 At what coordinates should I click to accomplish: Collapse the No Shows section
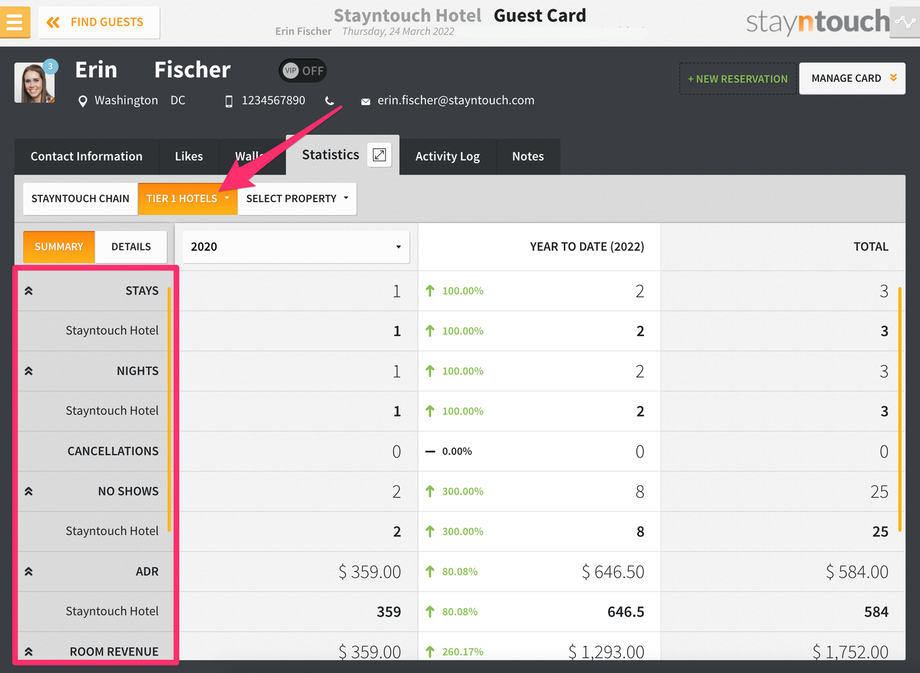pyautogui.click(x=28, y=492)
